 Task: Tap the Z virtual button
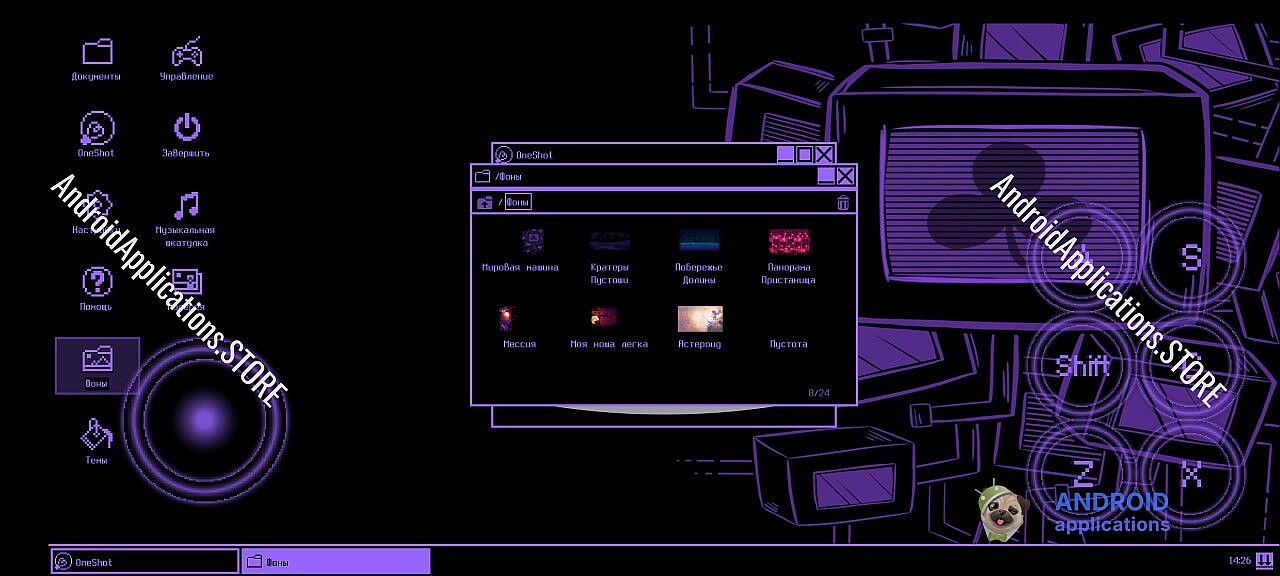point(1083,471)
